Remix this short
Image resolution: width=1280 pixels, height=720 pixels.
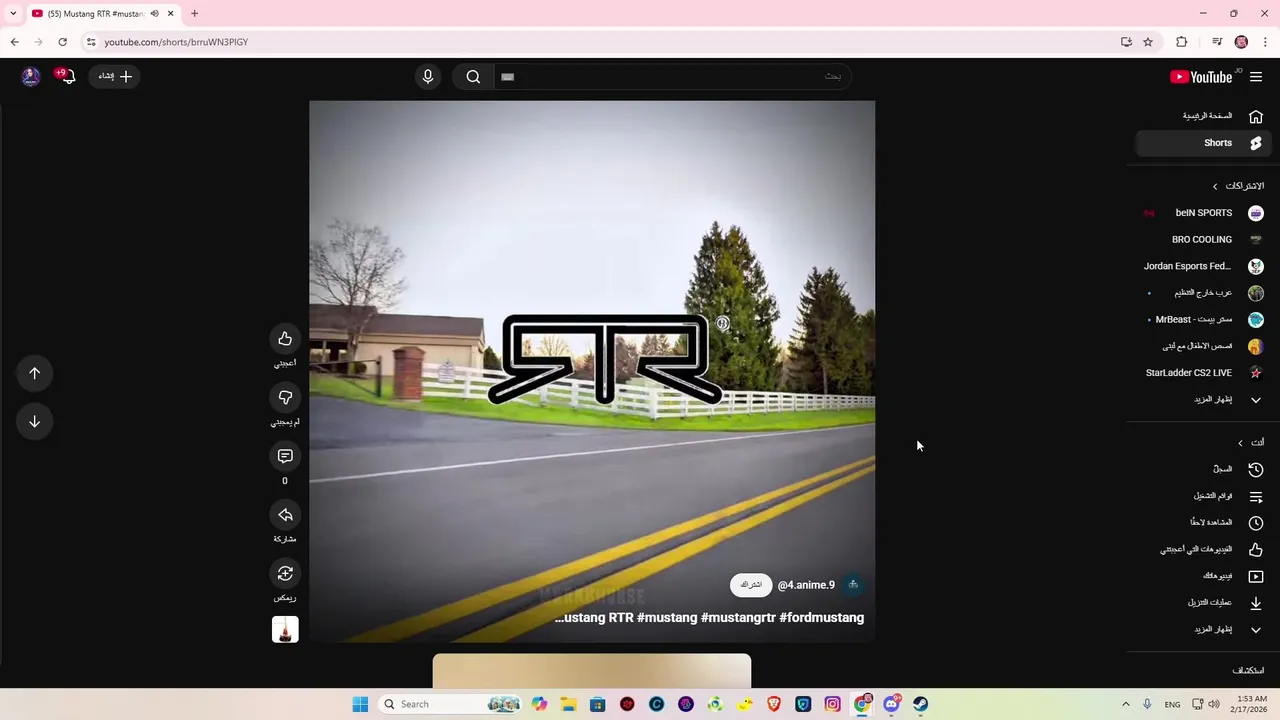[x=285, y=573]
